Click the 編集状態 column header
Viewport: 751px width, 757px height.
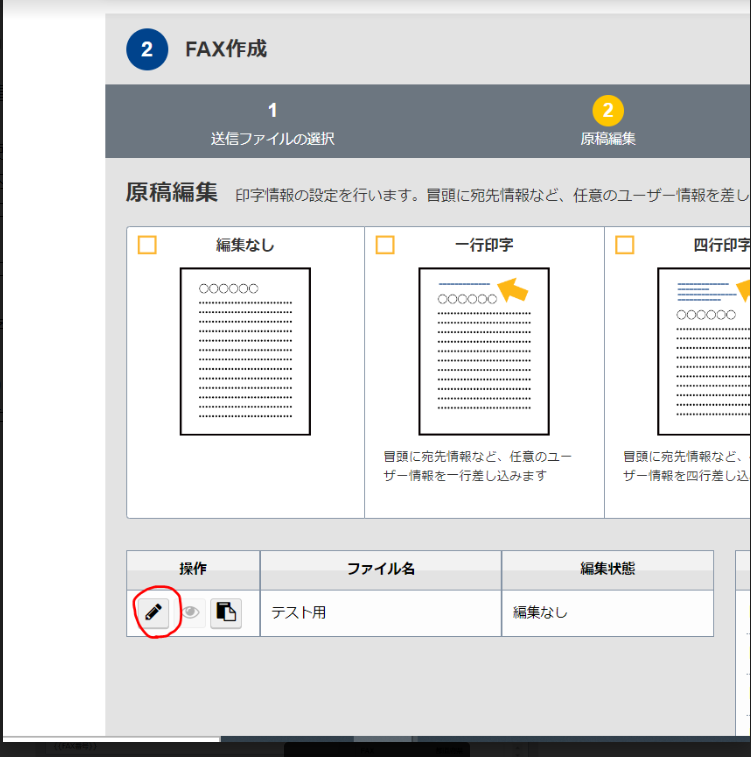pos(608,570)
